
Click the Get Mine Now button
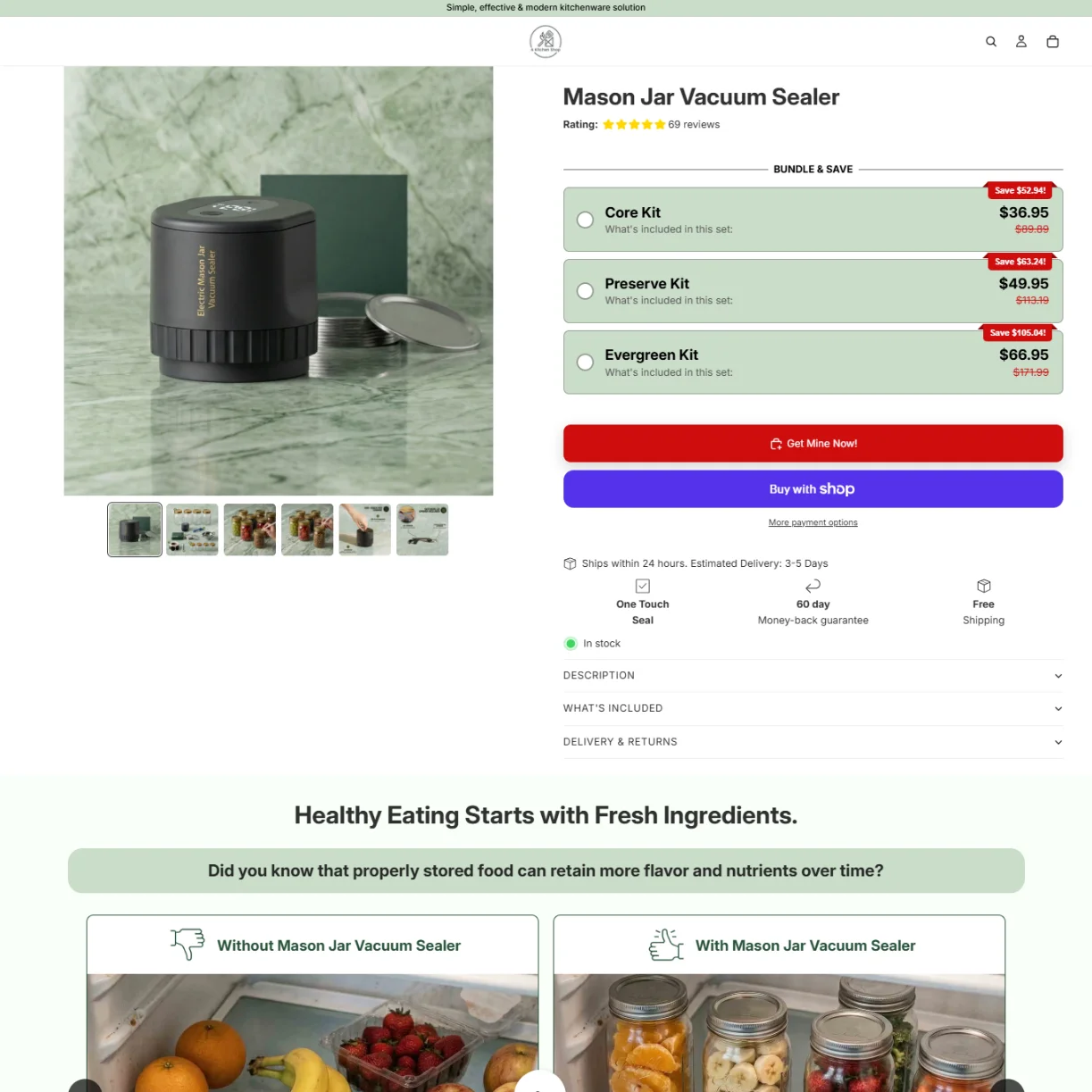click(813, 444)
